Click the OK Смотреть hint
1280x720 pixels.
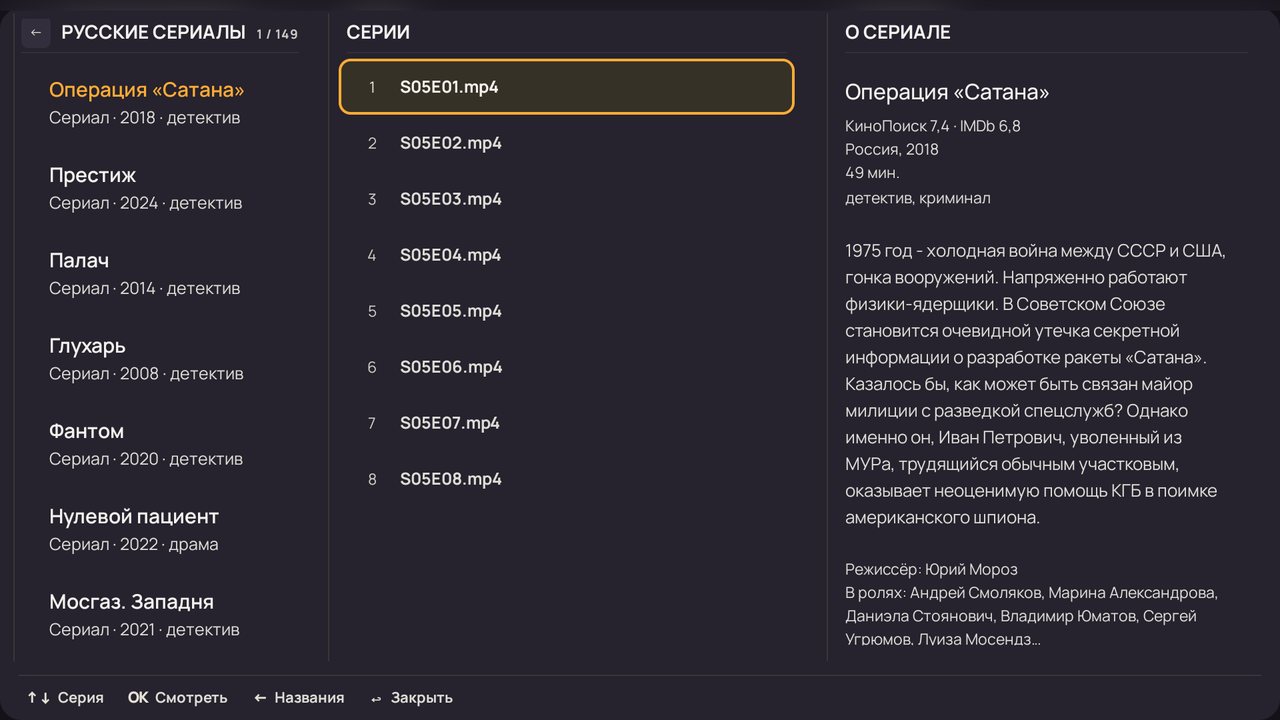coord(177,698)
